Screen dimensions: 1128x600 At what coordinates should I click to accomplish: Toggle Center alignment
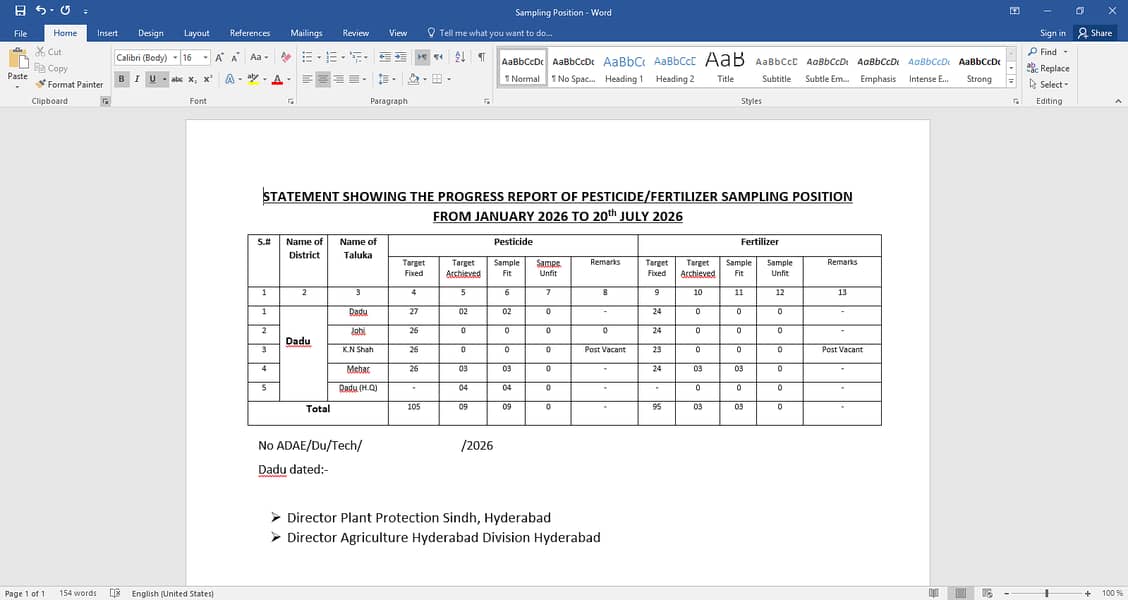point(323,79)
